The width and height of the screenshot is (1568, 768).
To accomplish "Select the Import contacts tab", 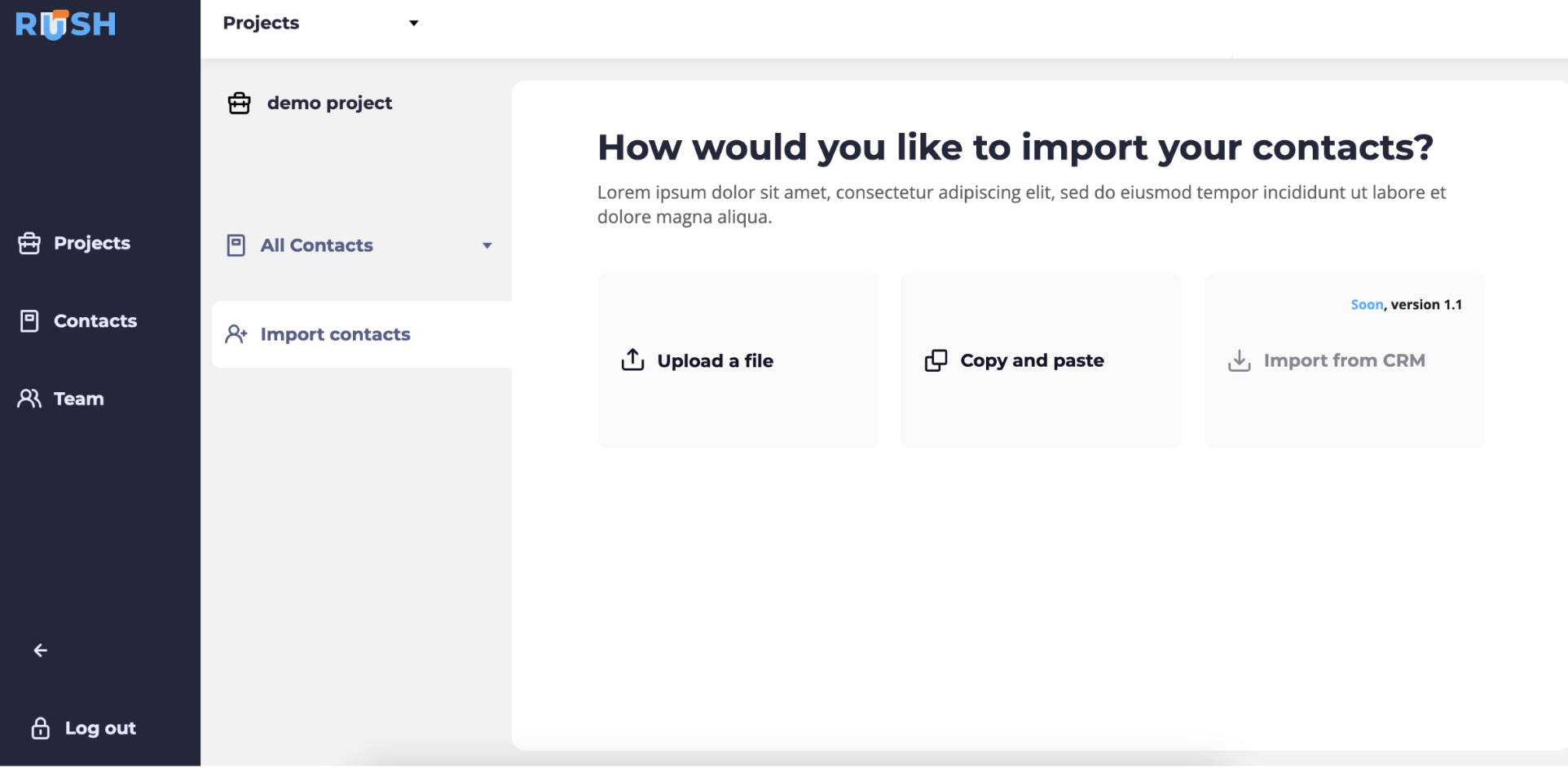I will [335, 334].
